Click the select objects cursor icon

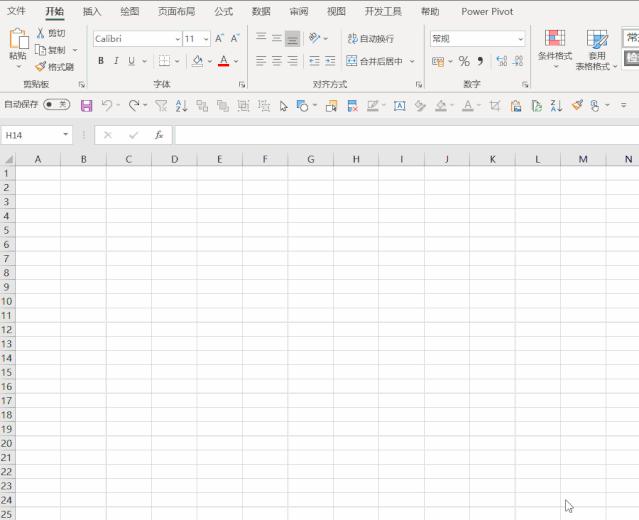click(284, 106)
